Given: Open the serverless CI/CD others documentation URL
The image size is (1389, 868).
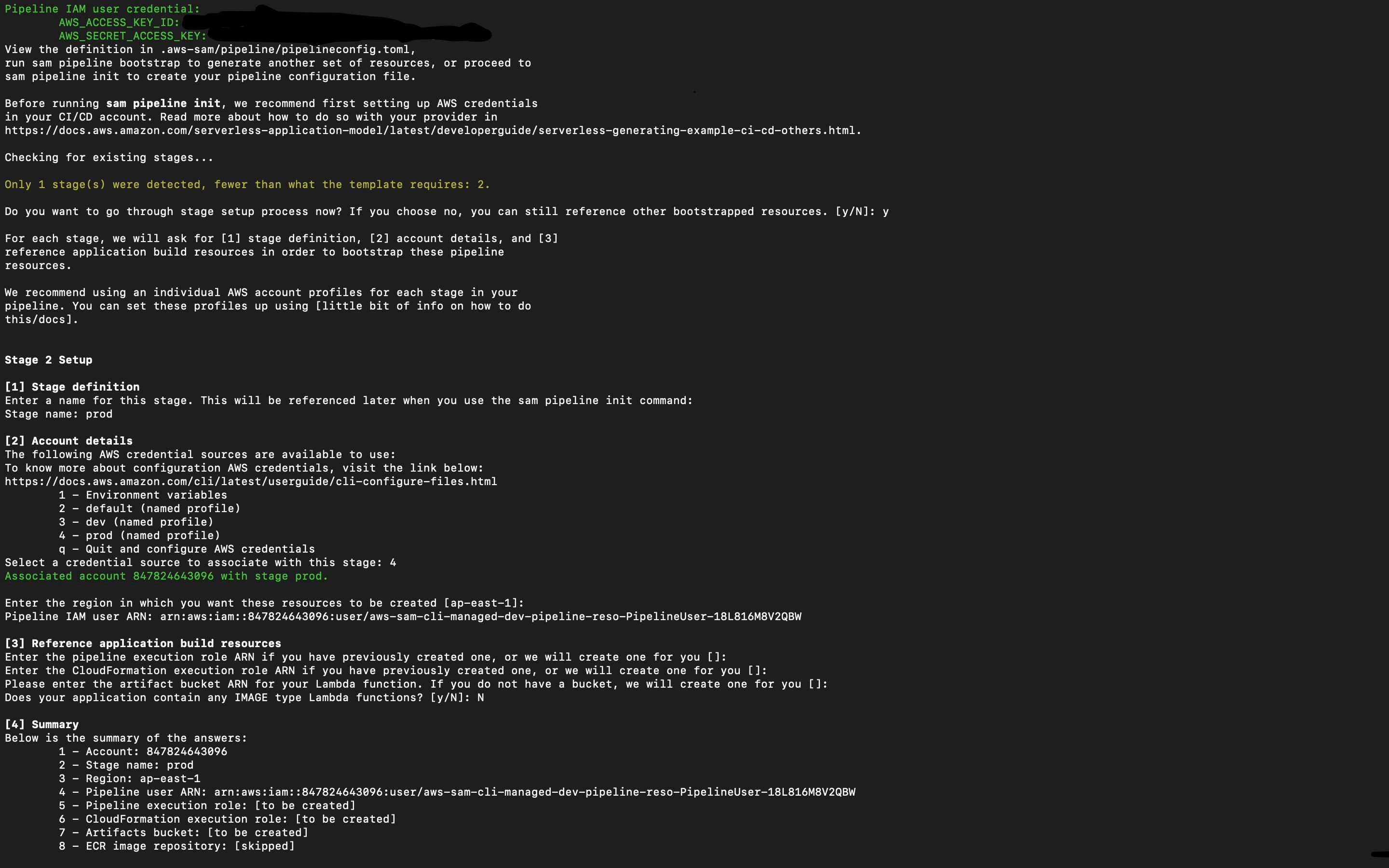Looking at the screenshot, I should click(x=434, y=130).
